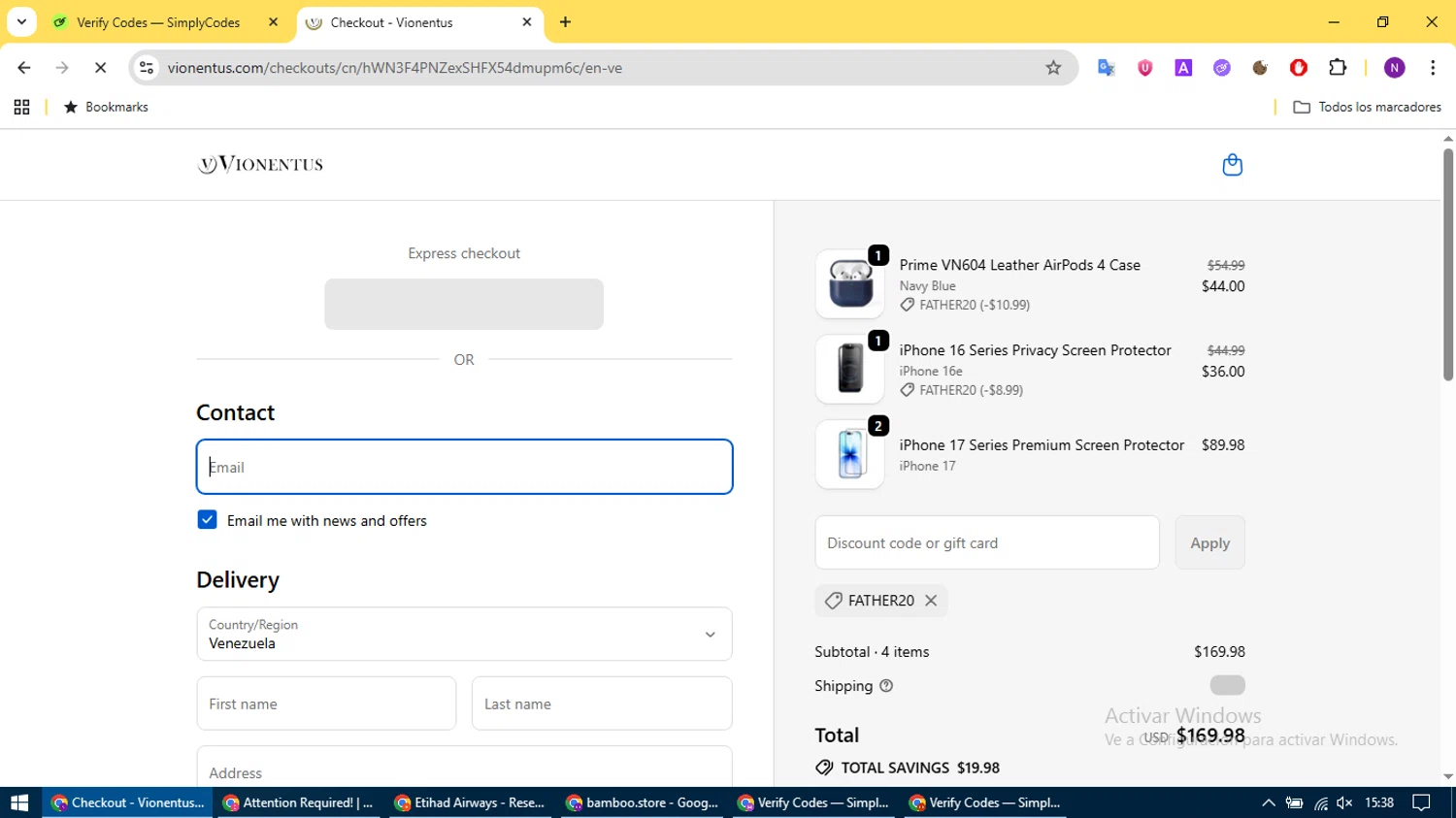
Task: Go forward in browser history
Action: tap(62, 68)
